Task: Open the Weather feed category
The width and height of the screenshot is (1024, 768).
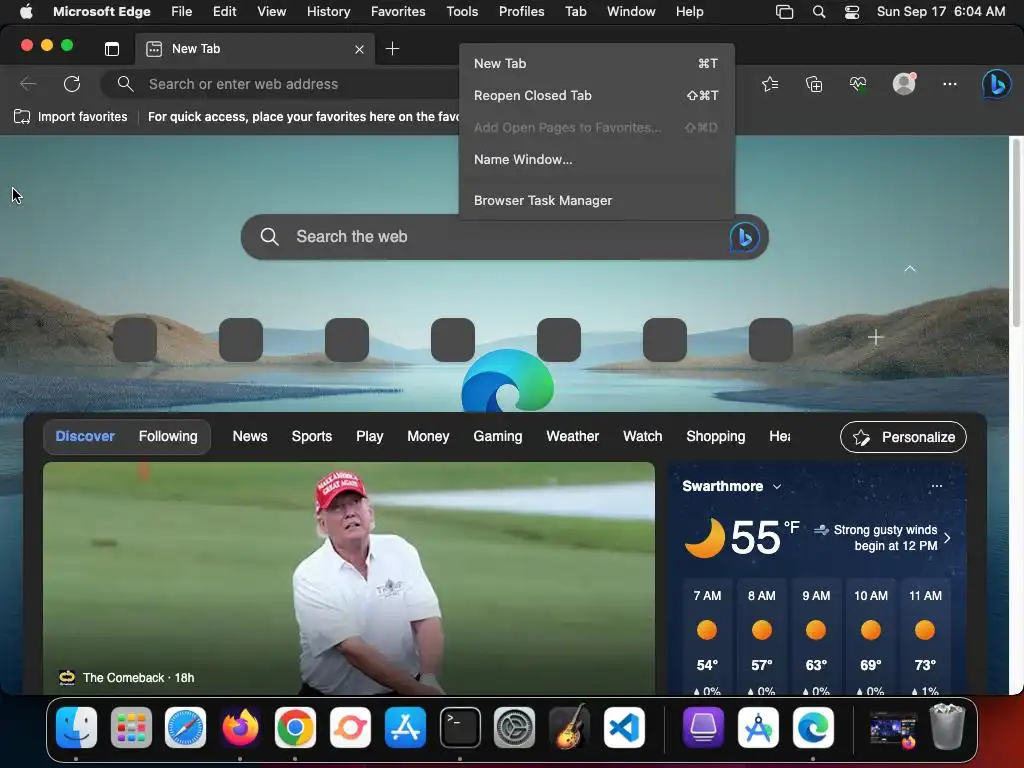Action: point(572,436)
